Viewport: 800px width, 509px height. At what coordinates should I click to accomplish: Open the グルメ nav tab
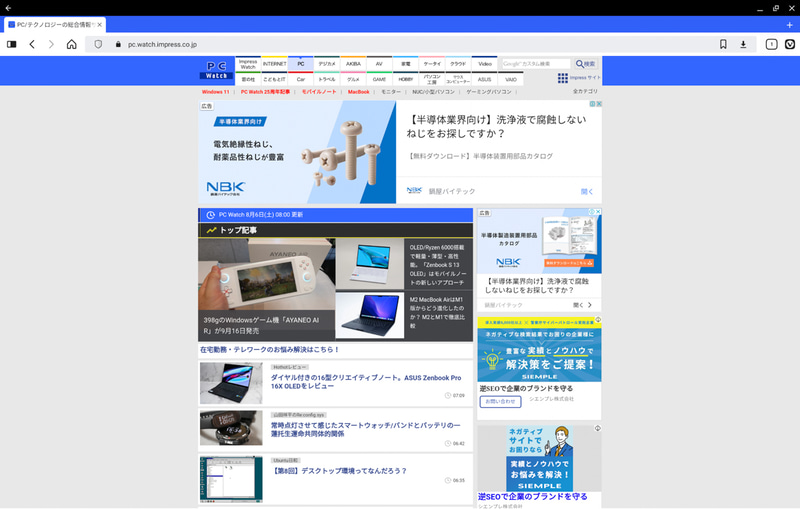coord(353,79)
